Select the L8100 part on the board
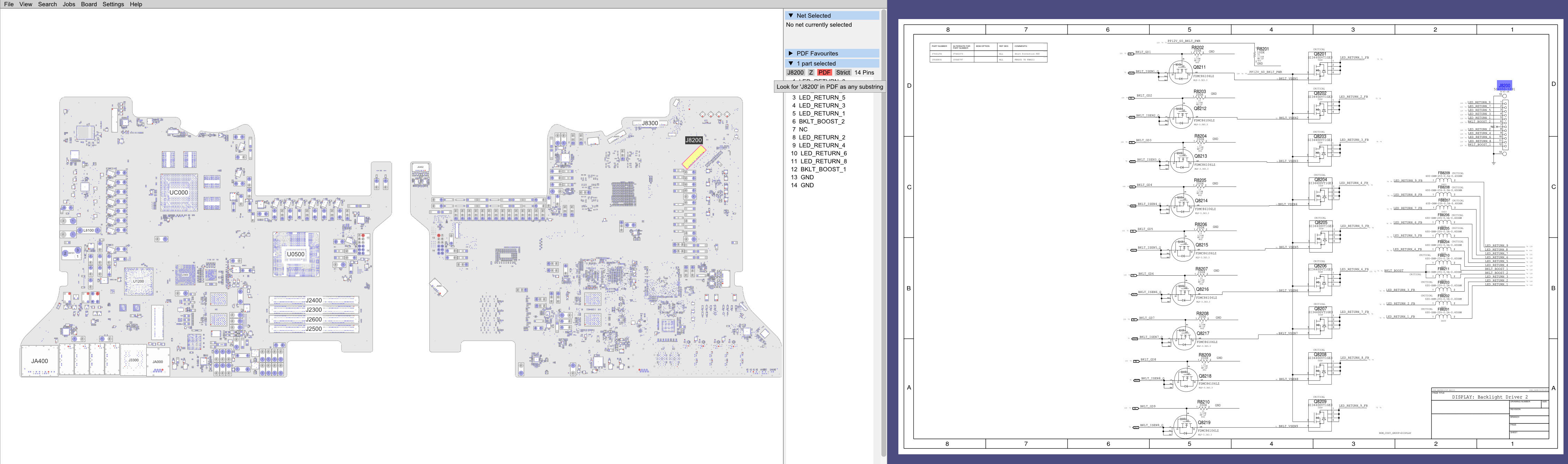Image resolution: width=1568 pixels, height=464 pixels. pyautogui.click(x=88, y=231)
